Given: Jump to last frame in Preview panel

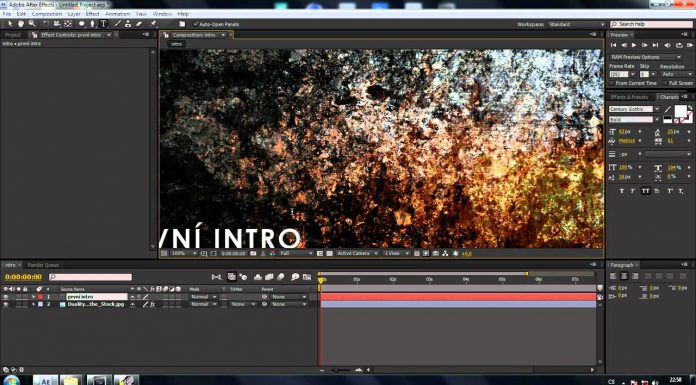Looking at the screenshot, I should [x=655, y=45].
